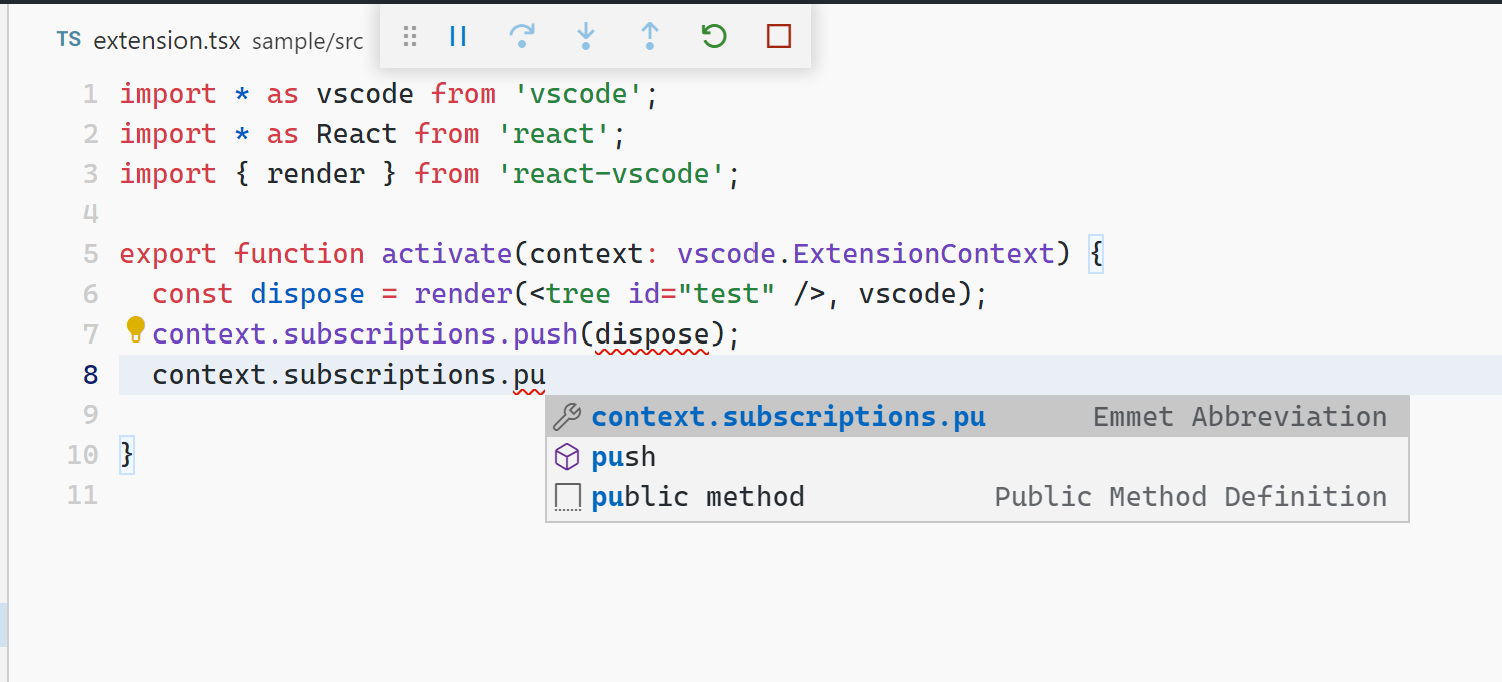Click line number 1 in the gutter
Screen dimensions: 1502x682
point(91,94)
